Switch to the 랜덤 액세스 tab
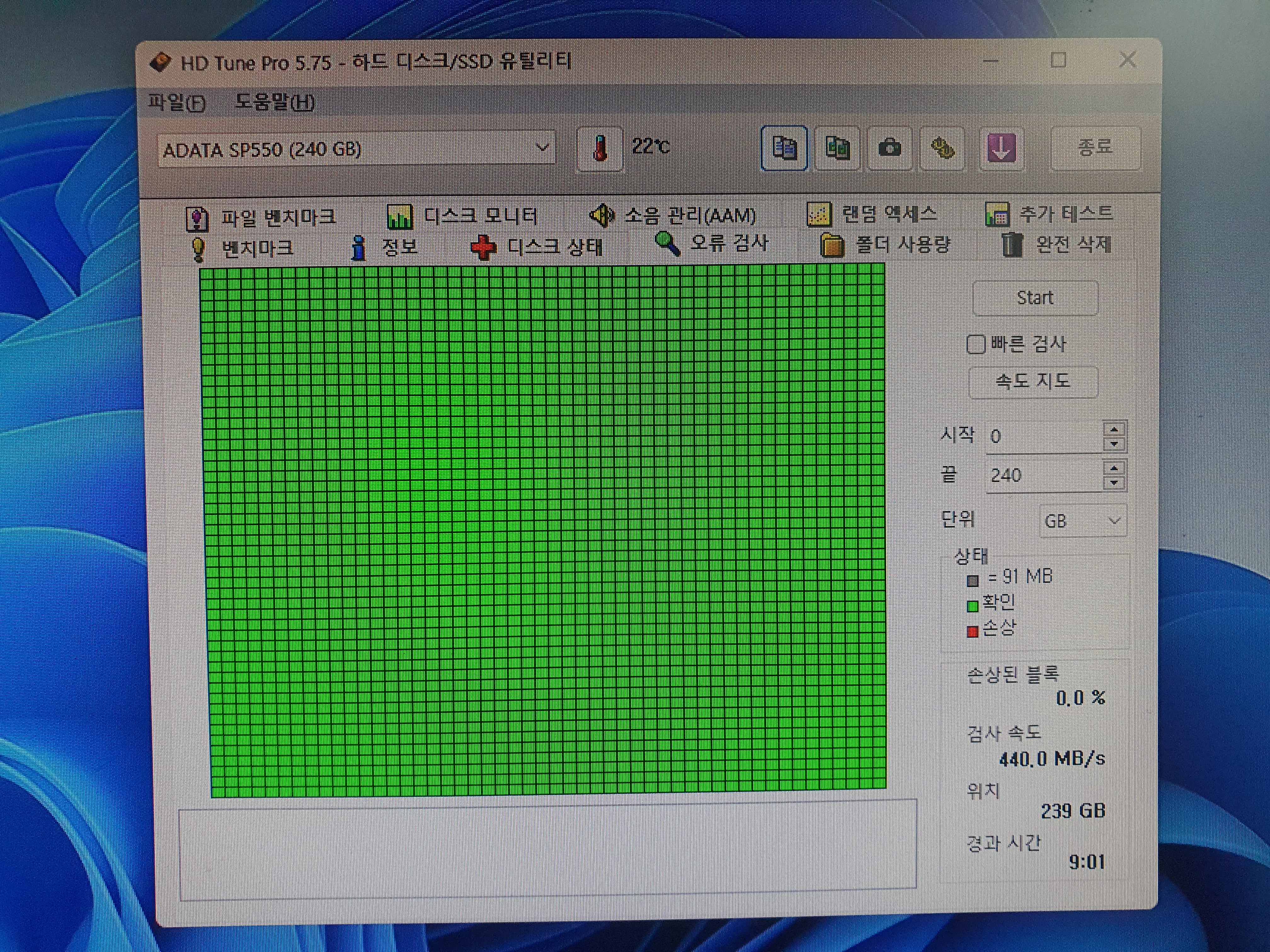 872,214
